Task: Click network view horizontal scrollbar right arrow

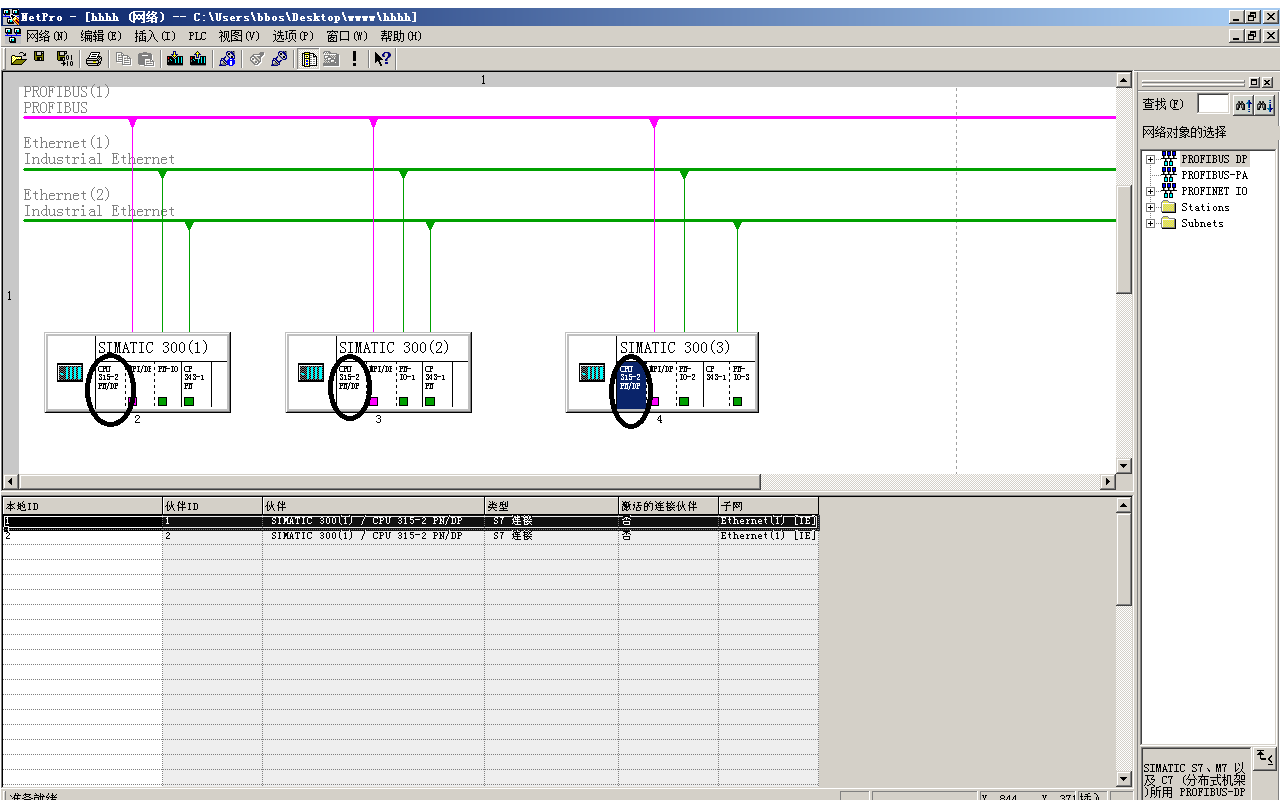Action: [1107, 482]
